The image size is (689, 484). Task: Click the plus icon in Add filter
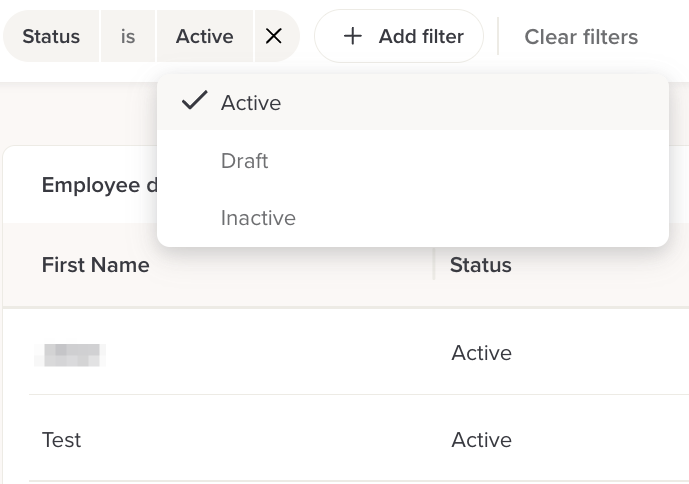pyautogui.click(x=352, y=37)
